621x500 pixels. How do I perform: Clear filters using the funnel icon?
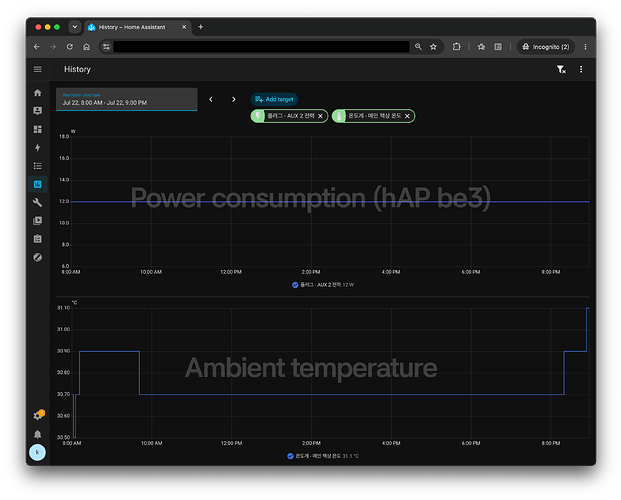(x=561, y=70)
